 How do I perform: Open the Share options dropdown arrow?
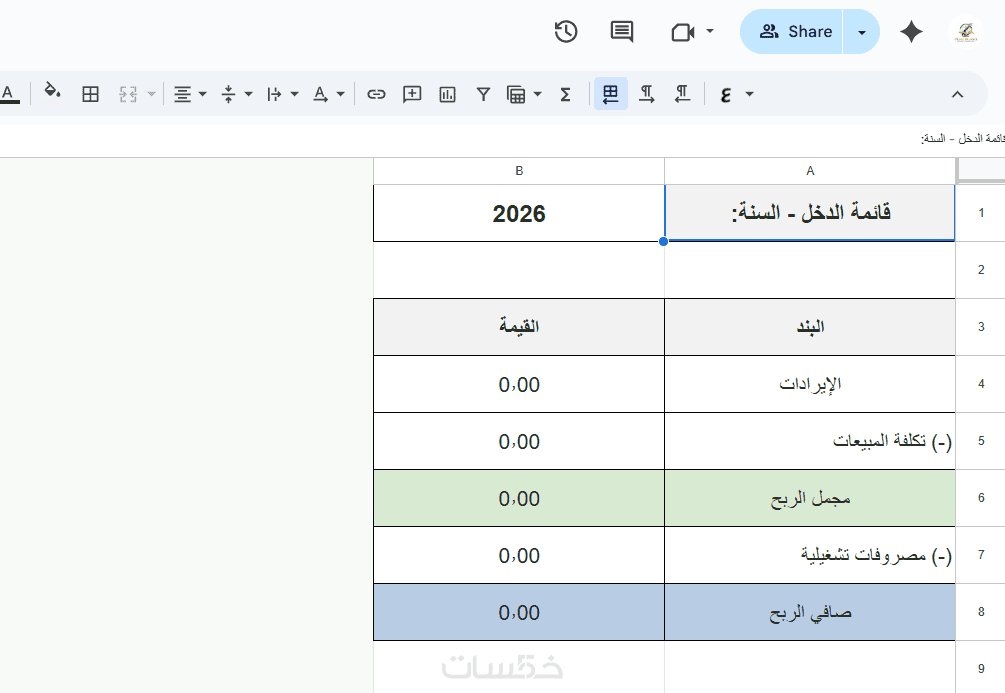tap(862, 32)
